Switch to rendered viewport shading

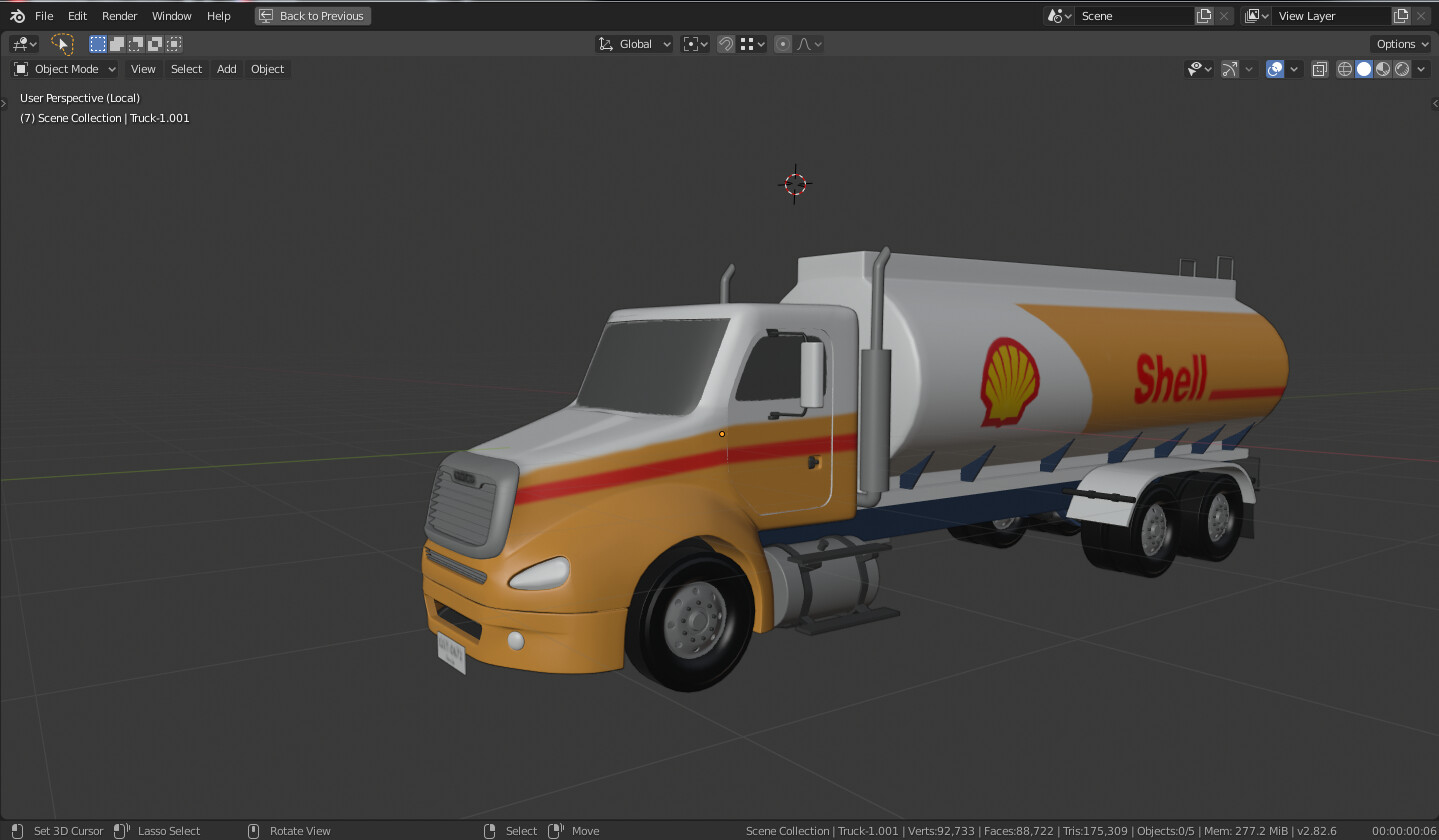tap(1402, 69)
